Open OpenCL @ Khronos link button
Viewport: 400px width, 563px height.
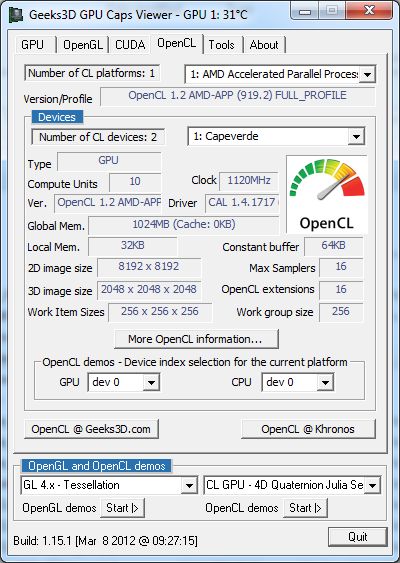tap(308, 429)
